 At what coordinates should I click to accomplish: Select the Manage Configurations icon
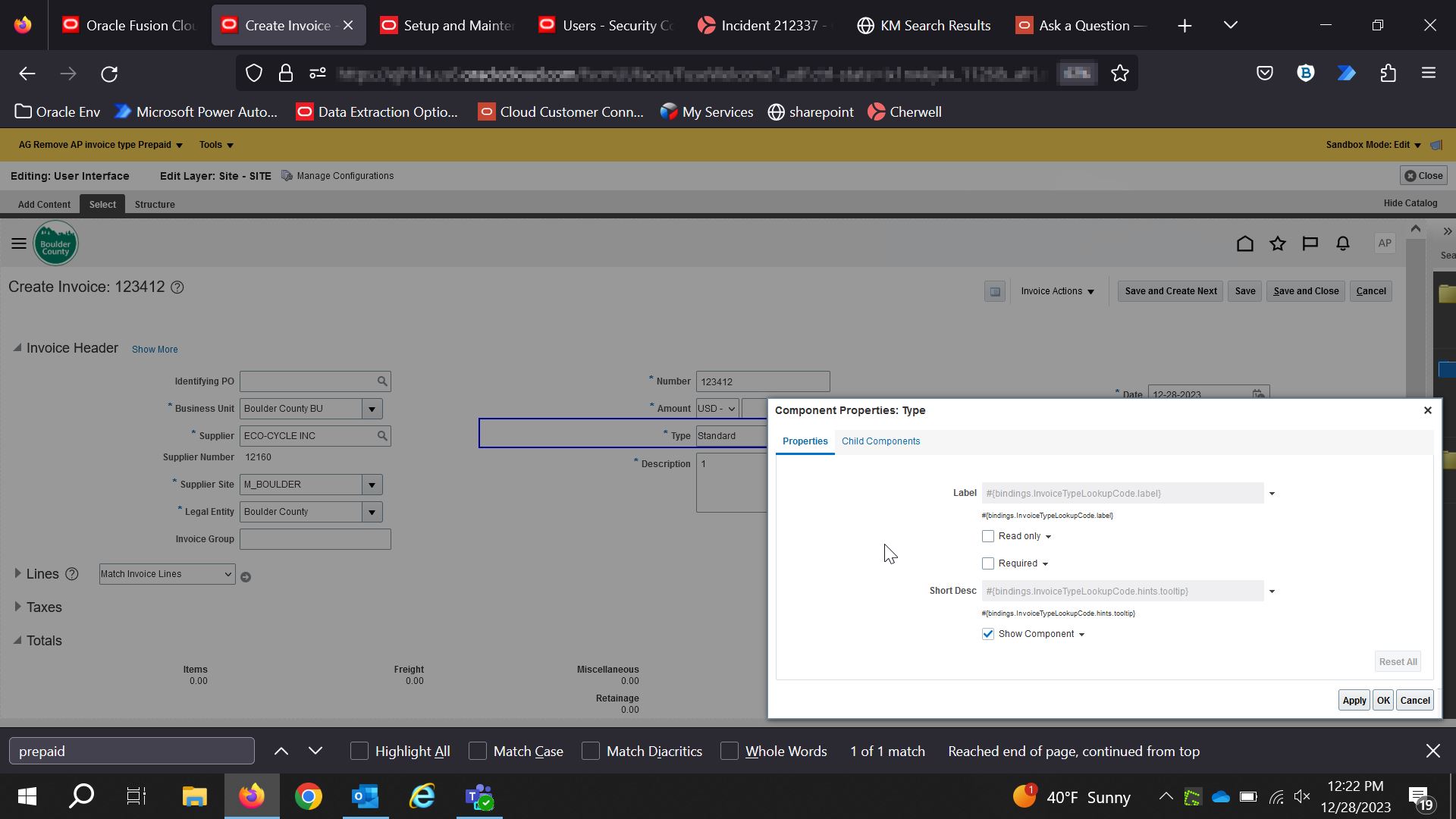(x=287, y=175)
